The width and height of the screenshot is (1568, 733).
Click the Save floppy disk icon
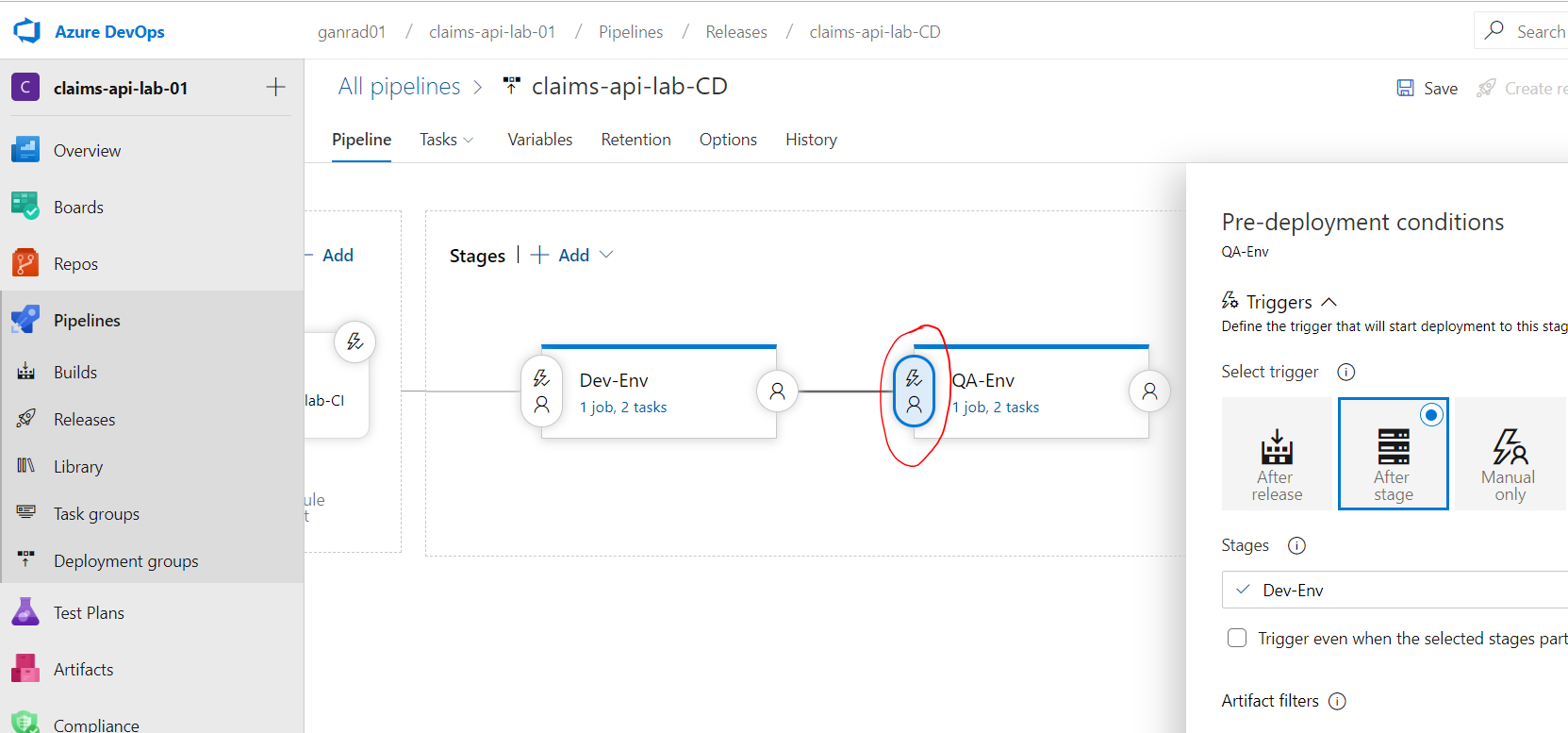click(x=1405, y=88)
